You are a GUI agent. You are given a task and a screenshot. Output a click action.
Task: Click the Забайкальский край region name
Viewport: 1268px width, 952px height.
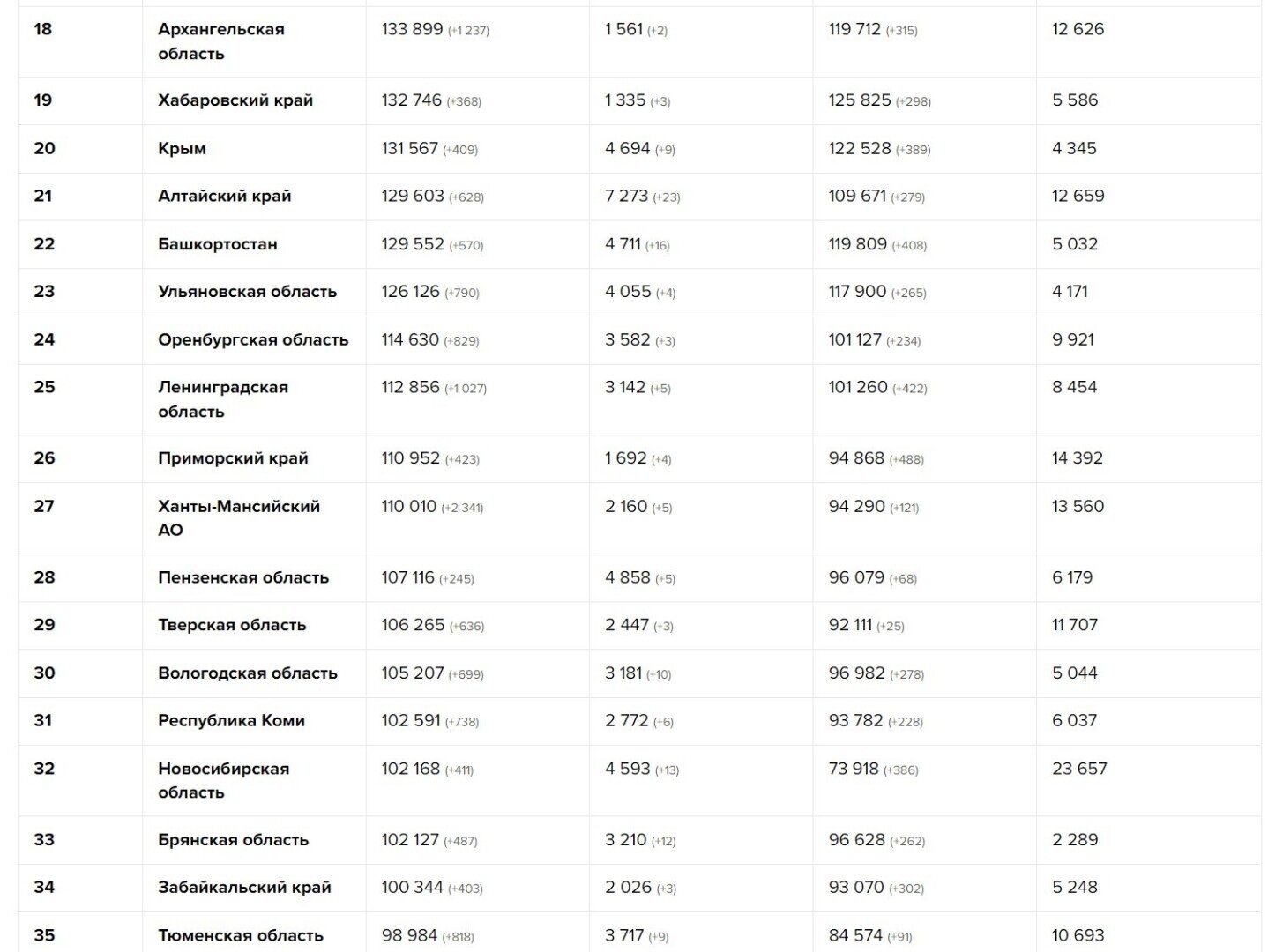click(x=244, y=888)
